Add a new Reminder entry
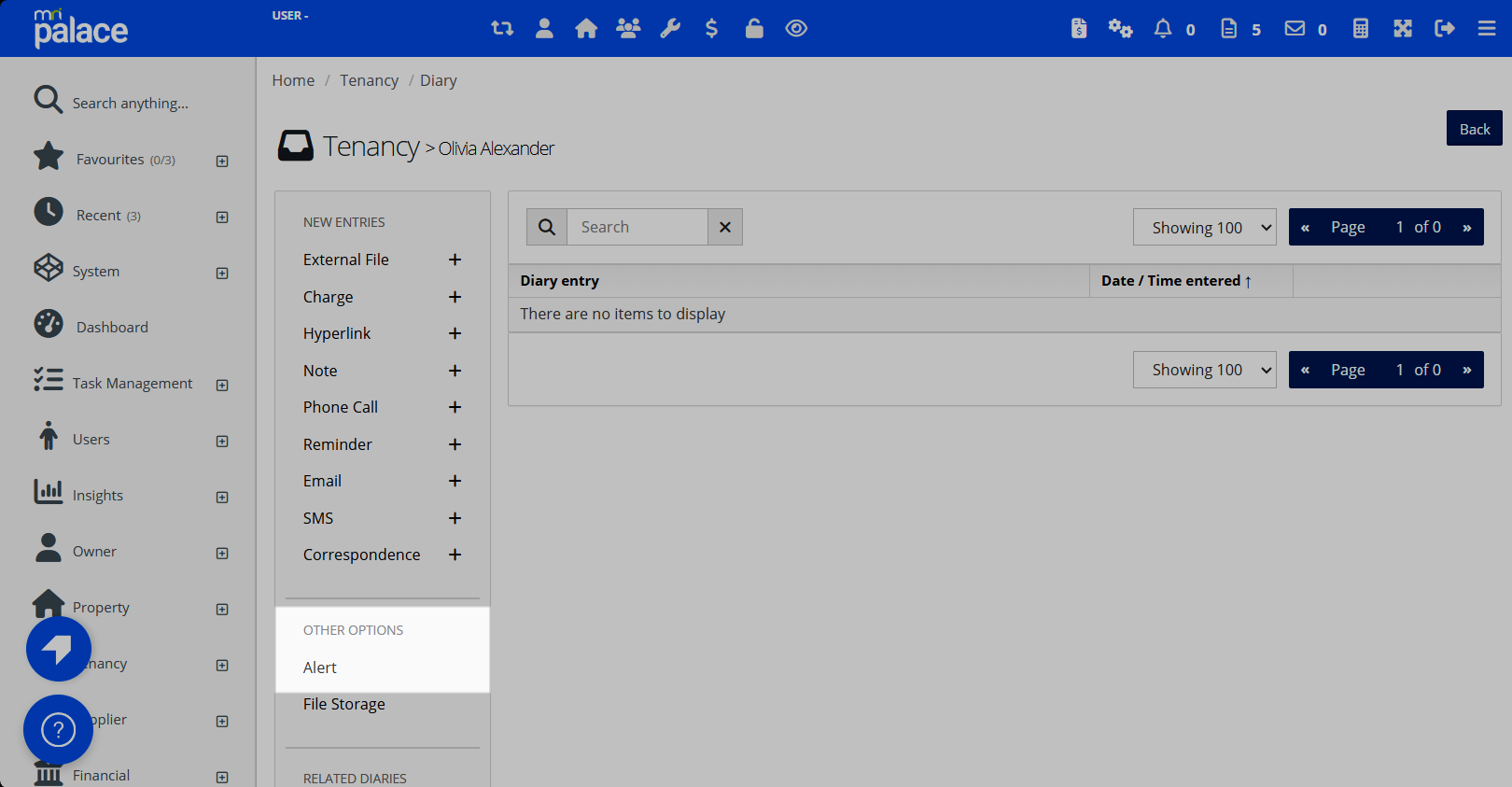1512x787 pixels. [455, 444]
